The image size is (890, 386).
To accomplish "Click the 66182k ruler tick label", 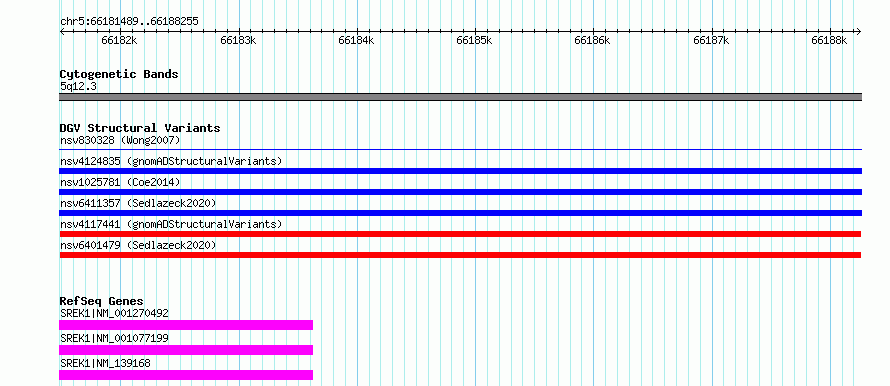I will (x=119, y=40).
